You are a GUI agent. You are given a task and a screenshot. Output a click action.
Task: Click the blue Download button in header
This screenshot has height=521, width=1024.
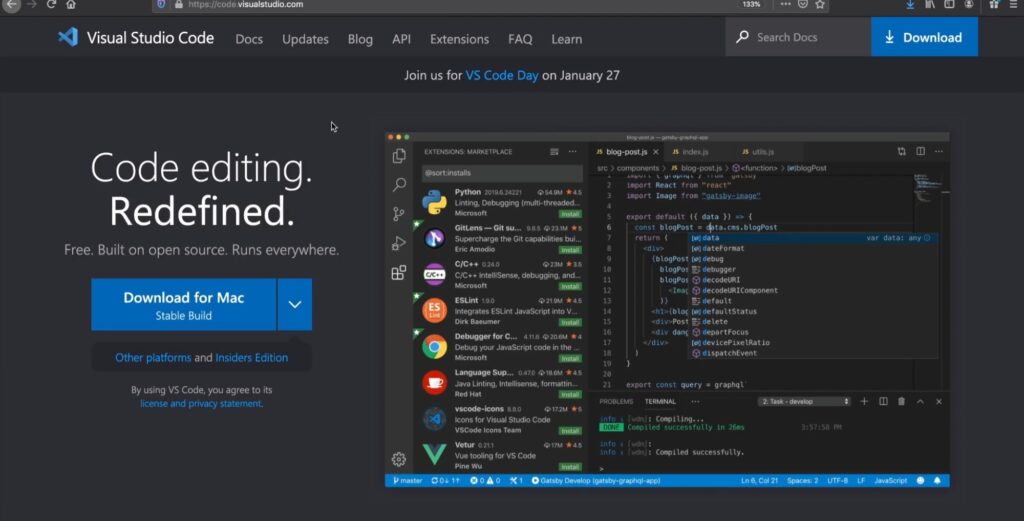924,37
